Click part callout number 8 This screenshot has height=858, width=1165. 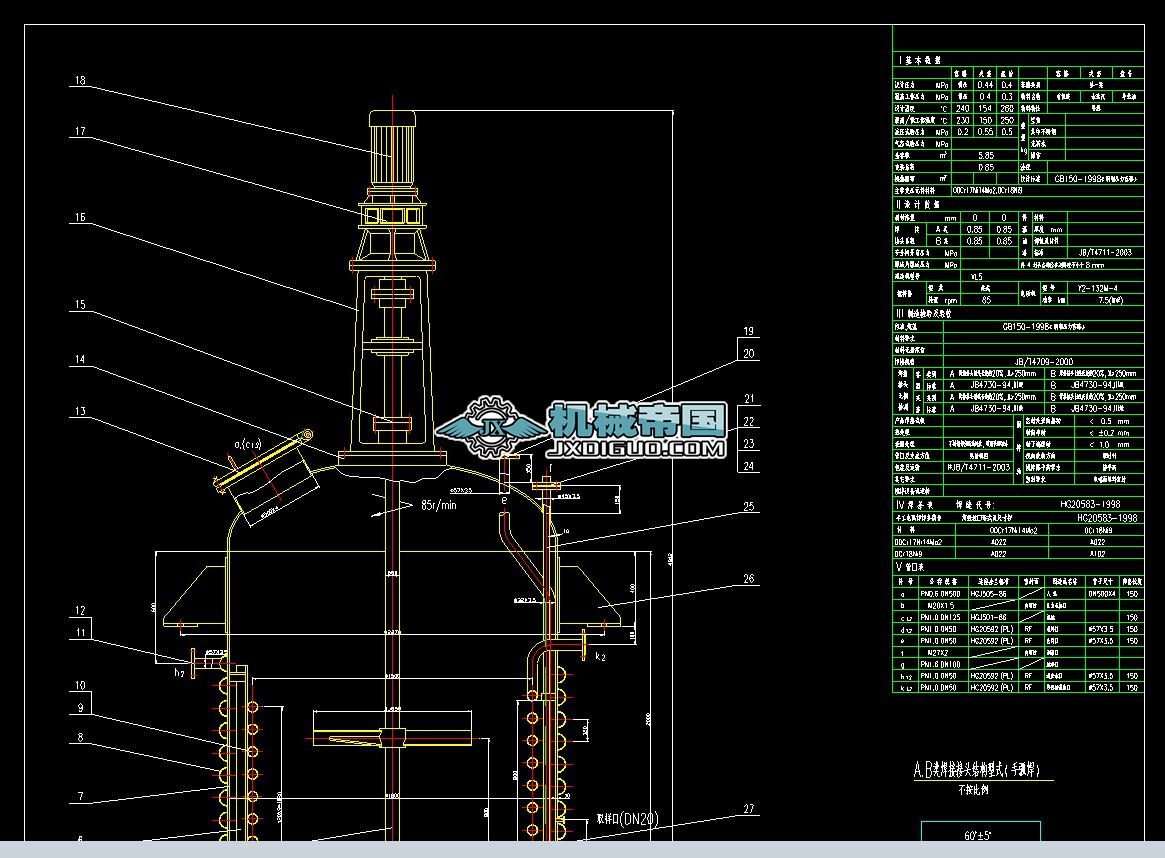pyautogui.click(x=81, y=738)
